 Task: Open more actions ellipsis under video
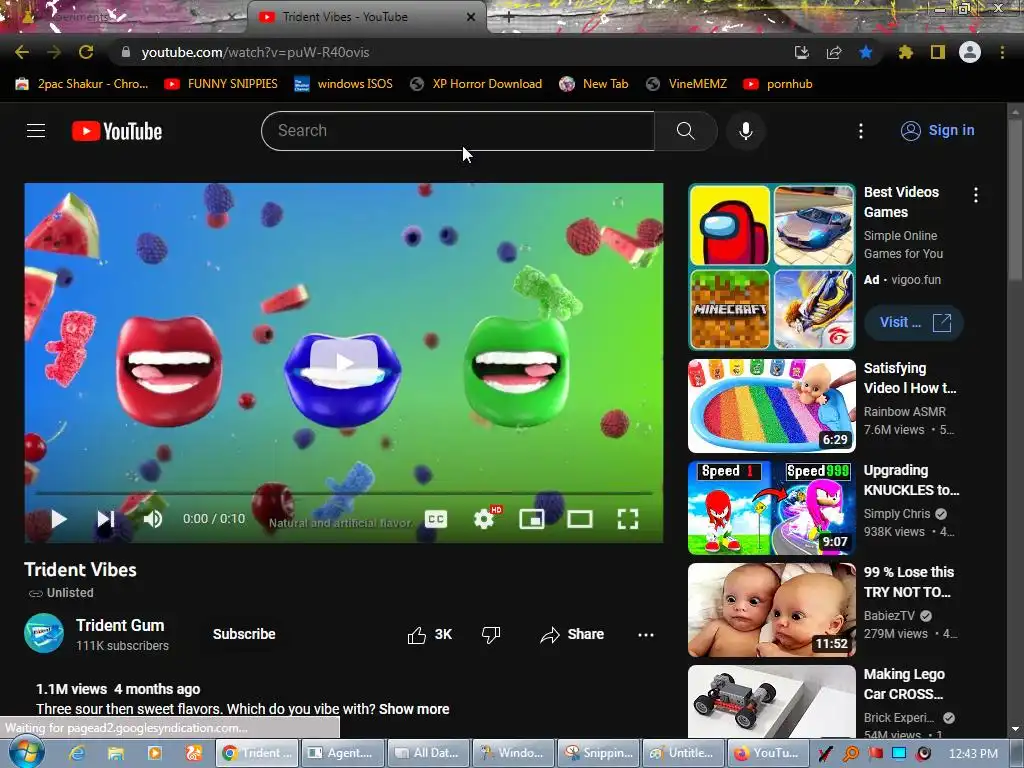pyautogui.click(x=646, y=635)
